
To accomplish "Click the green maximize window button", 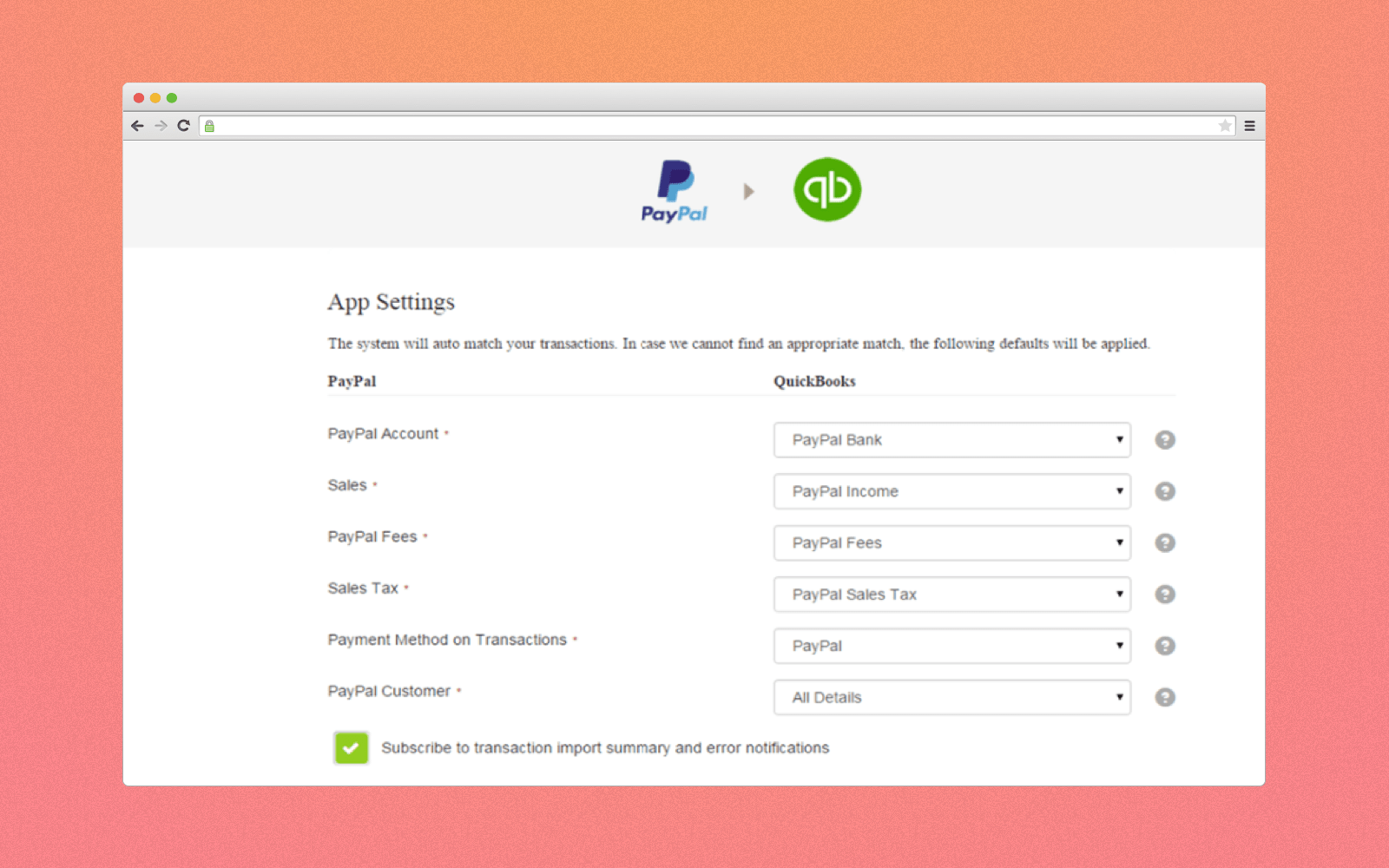I will 172,98.
